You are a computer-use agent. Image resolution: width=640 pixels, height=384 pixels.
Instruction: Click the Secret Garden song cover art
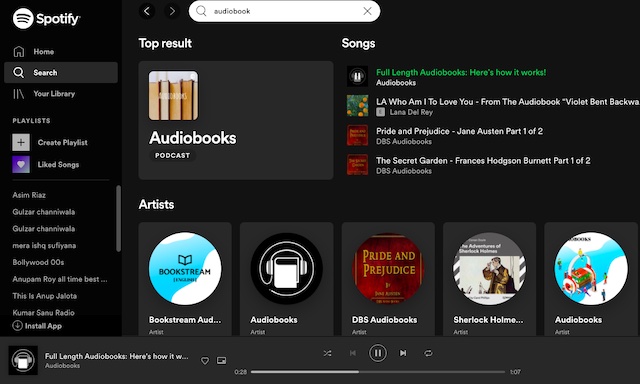coord(357,164)
